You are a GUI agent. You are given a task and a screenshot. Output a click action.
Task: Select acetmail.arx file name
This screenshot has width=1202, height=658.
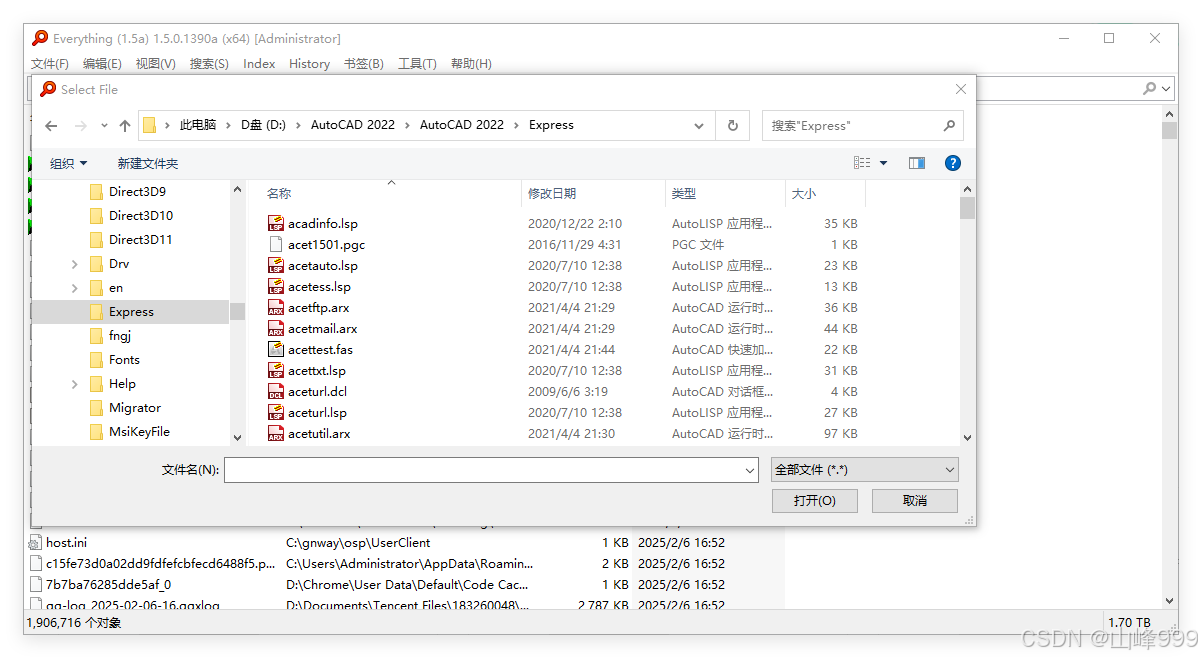[322, 329]
